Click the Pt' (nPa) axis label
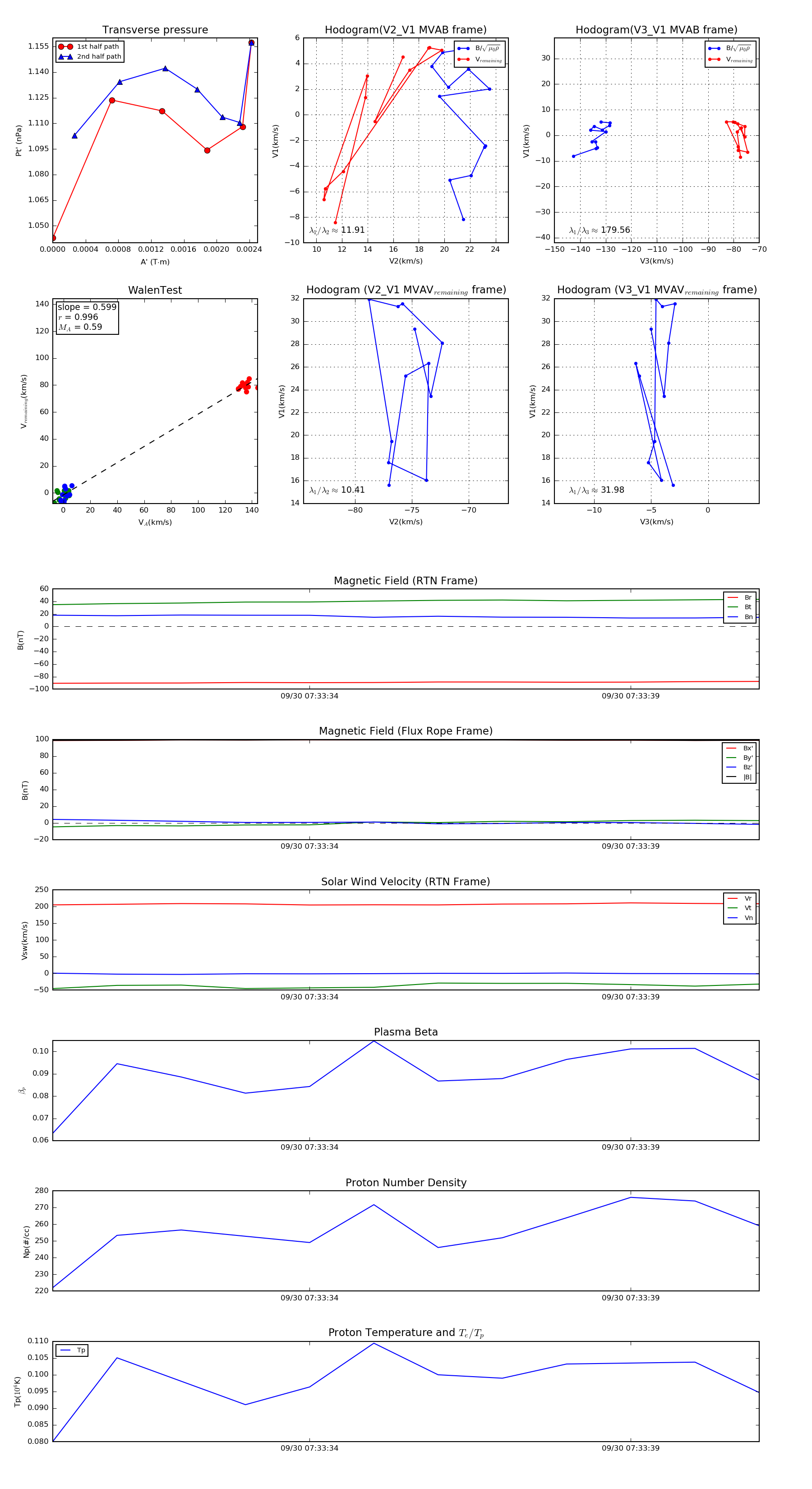This screenshot has height=1489, width=812. 18,140
